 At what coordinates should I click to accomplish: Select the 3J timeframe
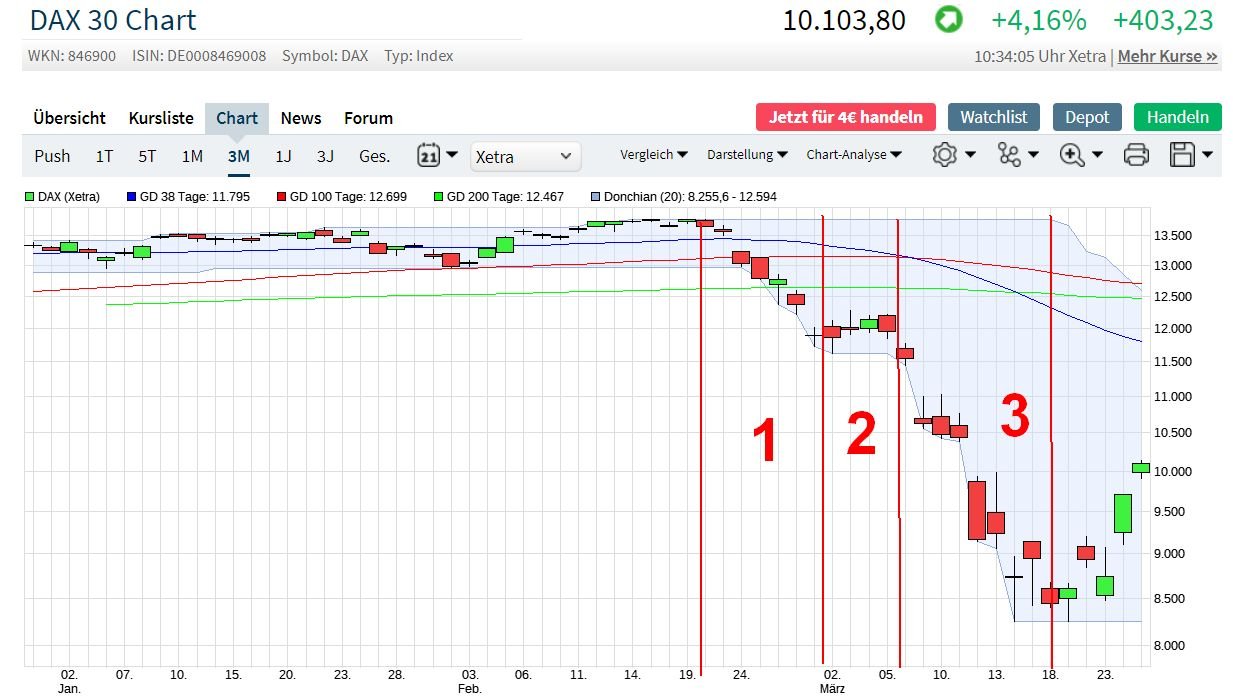[x=325, y=156]
